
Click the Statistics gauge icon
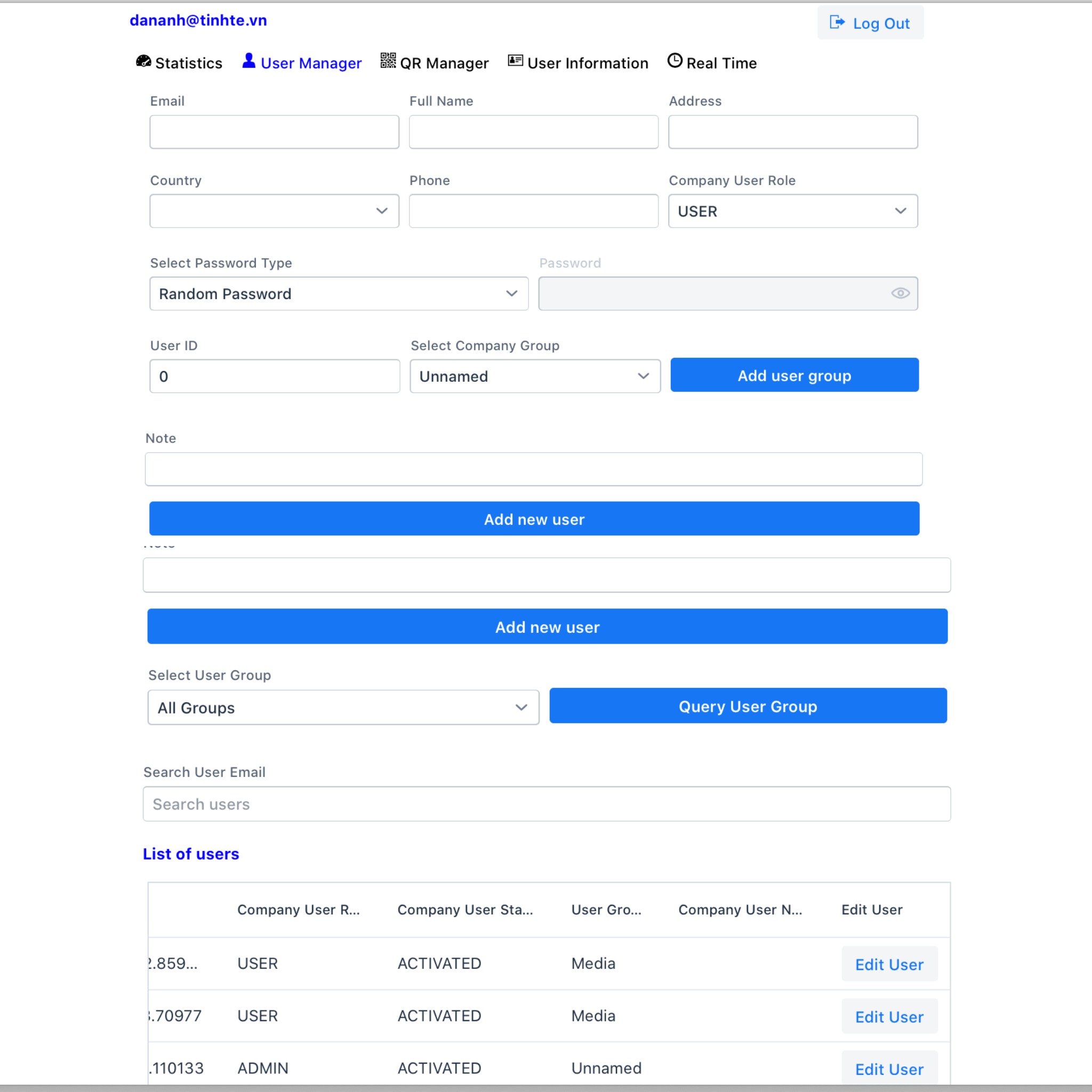pos(143,61)
